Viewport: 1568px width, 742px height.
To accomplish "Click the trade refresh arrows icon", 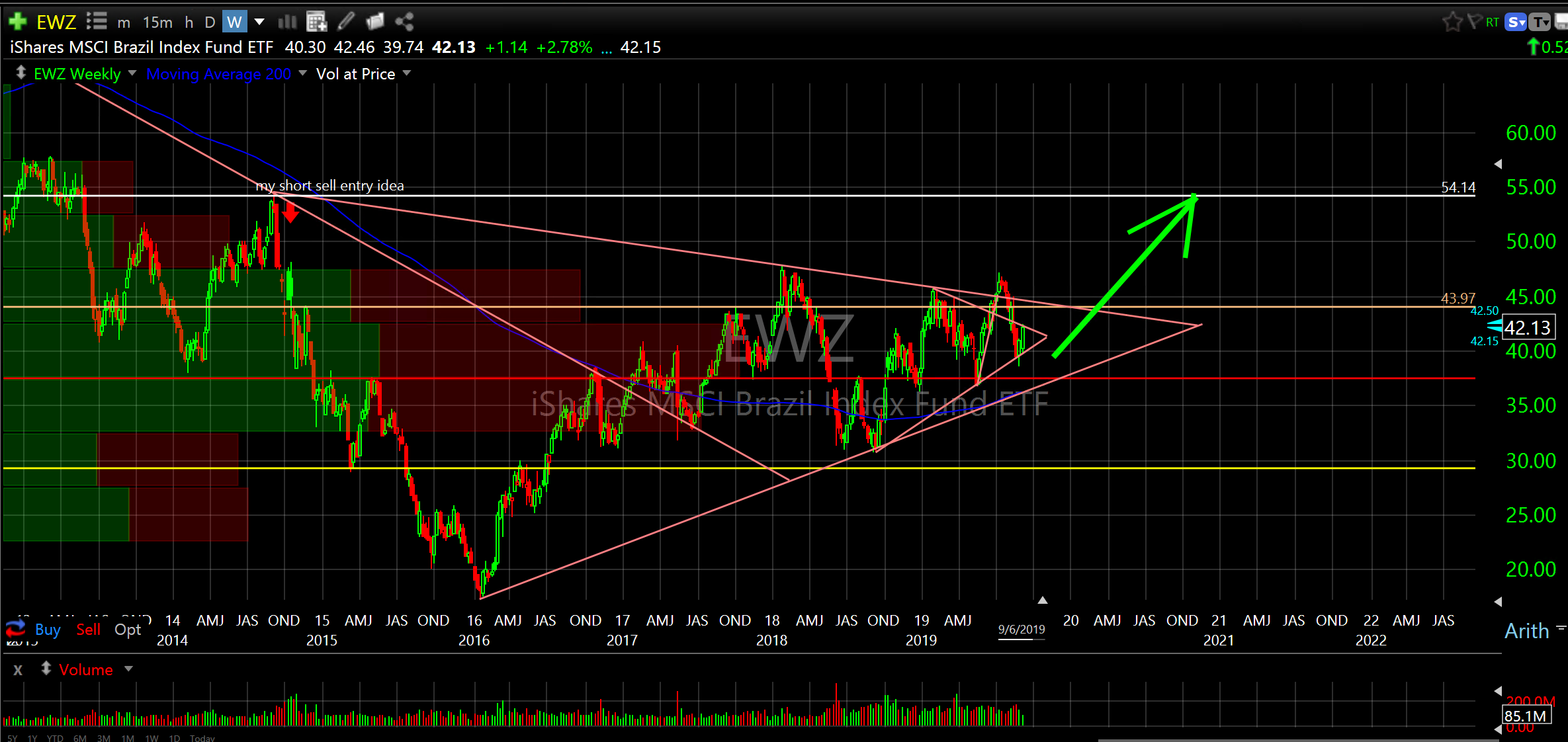I will (15, 628).
